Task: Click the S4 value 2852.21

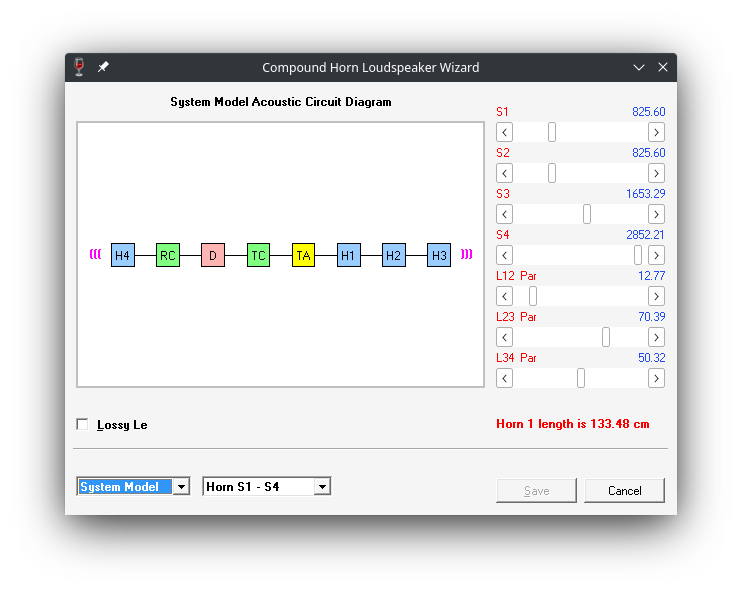Action: point(645,235)
